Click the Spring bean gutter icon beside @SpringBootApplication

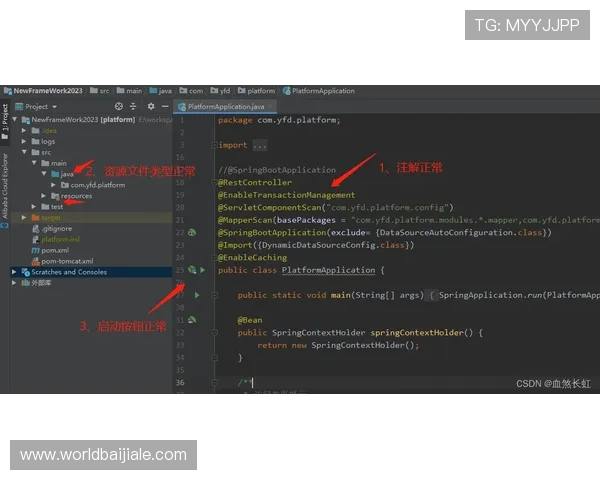click(192, 232)
